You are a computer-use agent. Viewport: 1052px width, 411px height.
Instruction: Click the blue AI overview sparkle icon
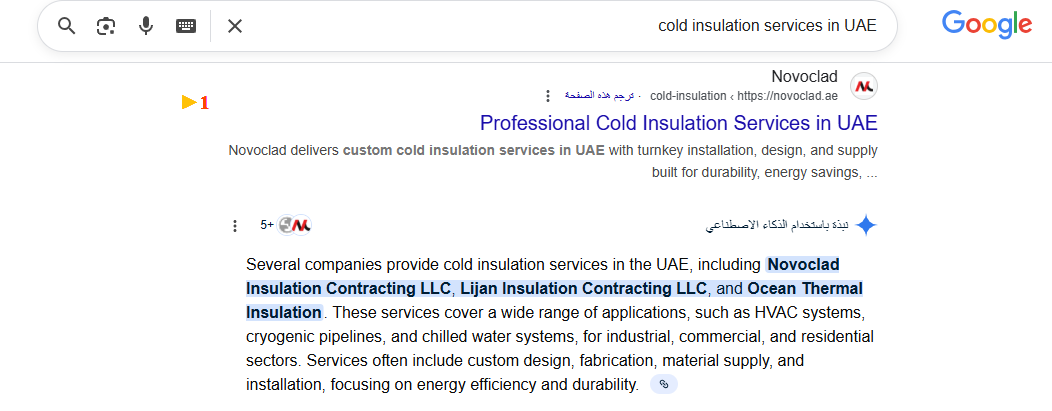click(866, 225)
